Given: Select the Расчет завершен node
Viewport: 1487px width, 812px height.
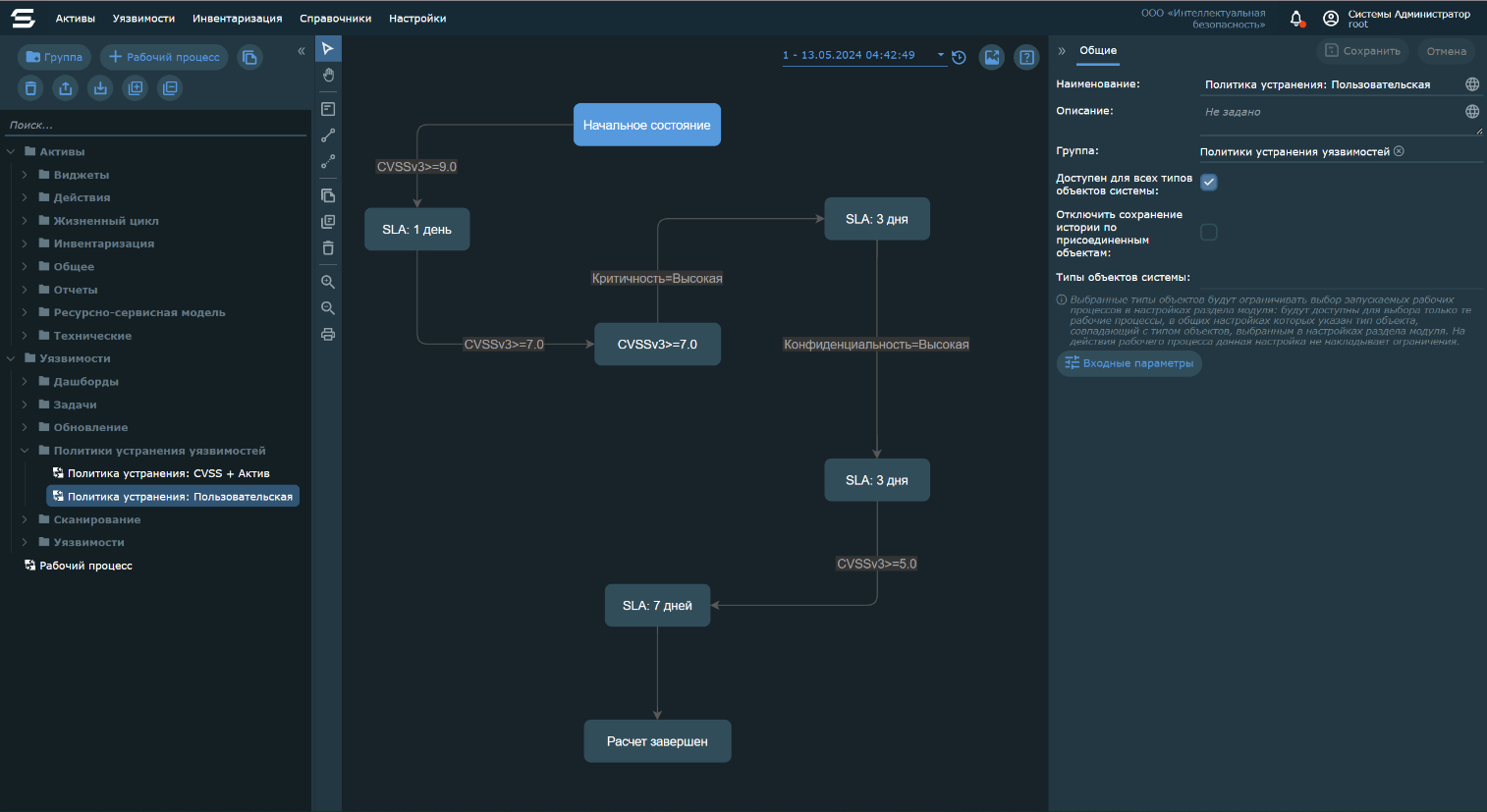Looking at the screenshot, I should [x=658, y=741].
